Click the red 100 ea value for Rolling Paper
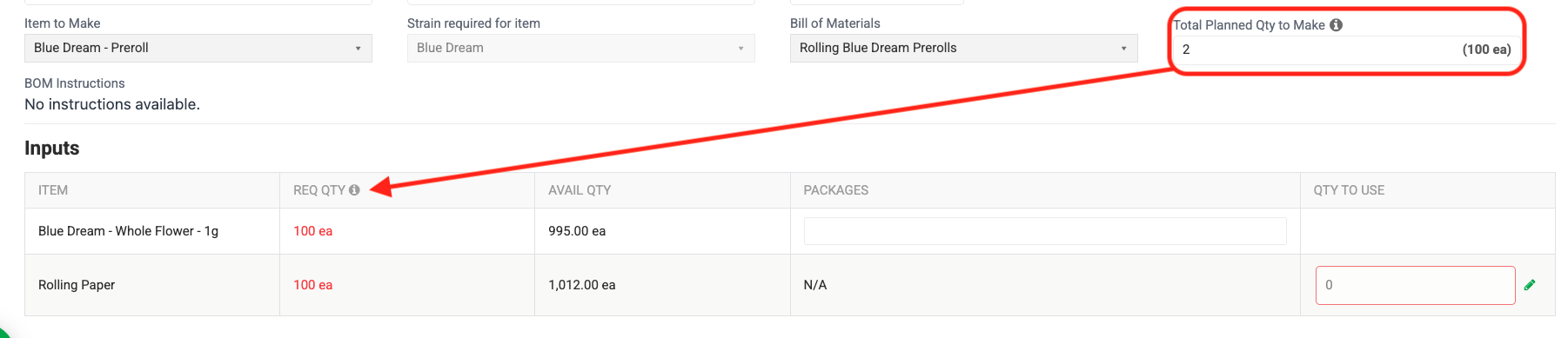Viewport: 1568px width, 338px height. [312, 285]
